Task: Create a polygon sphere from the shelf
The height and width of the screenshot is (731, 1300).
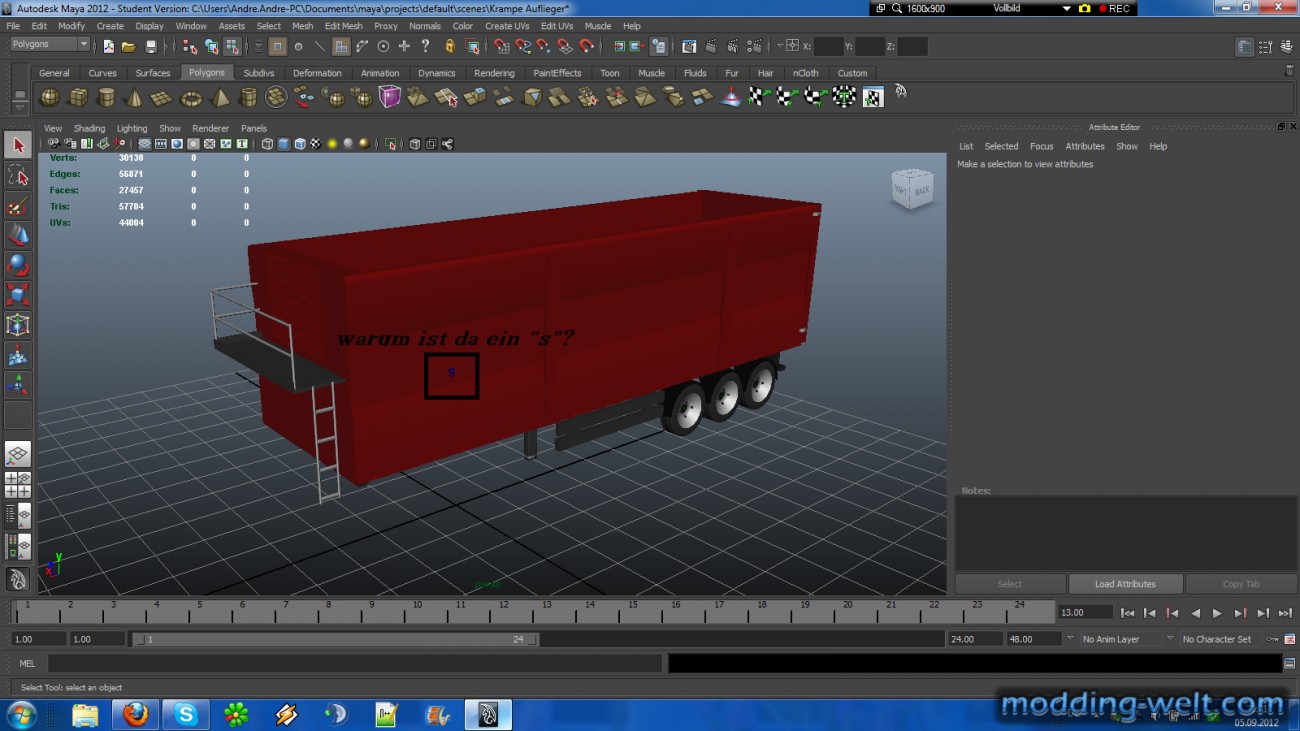Action: click(49, 97)
